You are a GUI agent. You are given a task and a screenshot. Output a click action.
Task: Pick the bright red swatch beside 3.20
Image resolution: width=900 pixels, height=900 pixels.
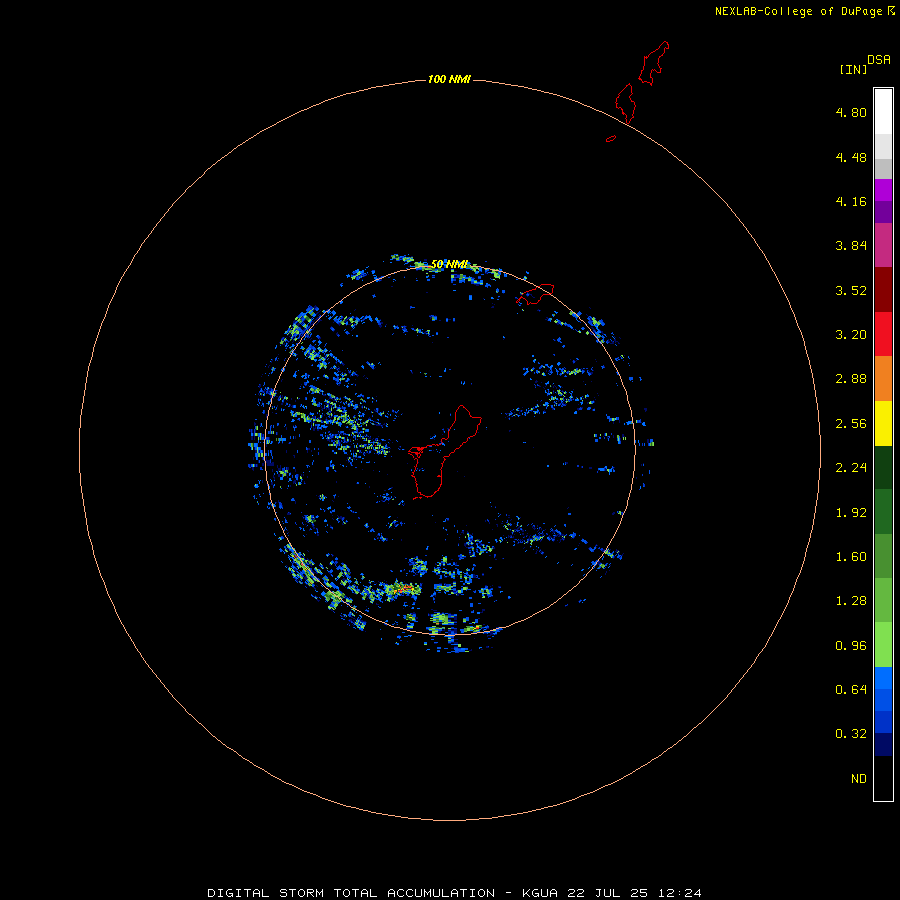(x=883, y=334)
